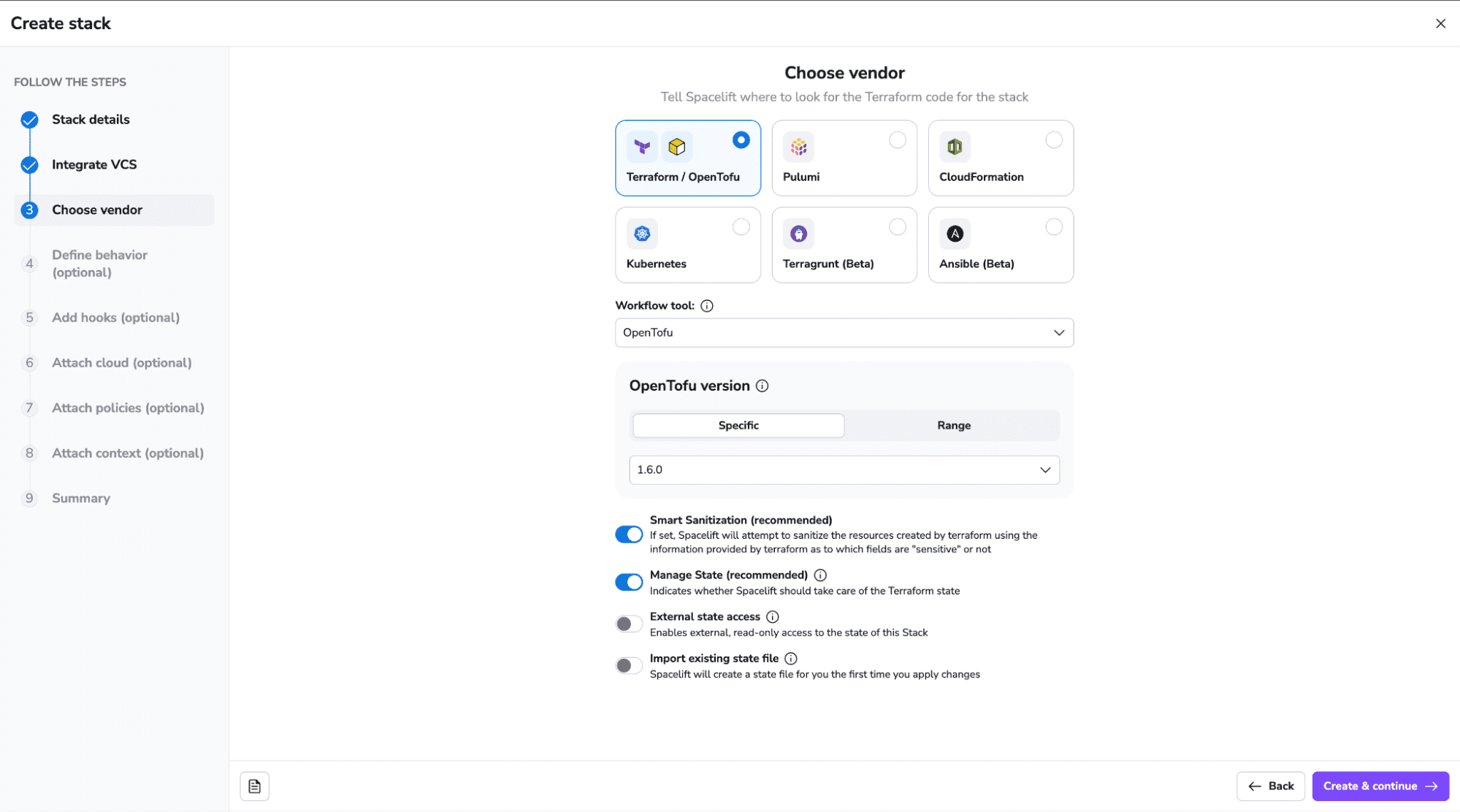Open Add hooks (optional) step
This screenshot has height=812, width=1460.
pyautogui.click(x=115, y=318)
